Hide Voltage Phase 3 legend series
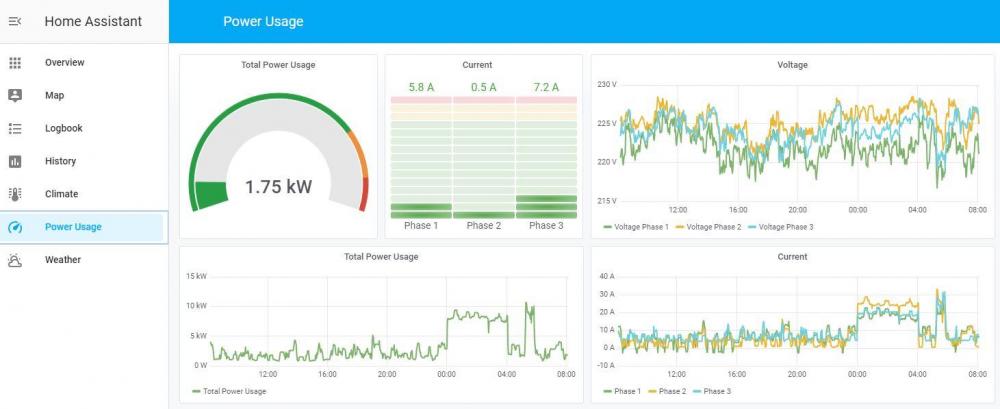The width and height of the screenshot is (1000, 409). (x=785, y=227)
